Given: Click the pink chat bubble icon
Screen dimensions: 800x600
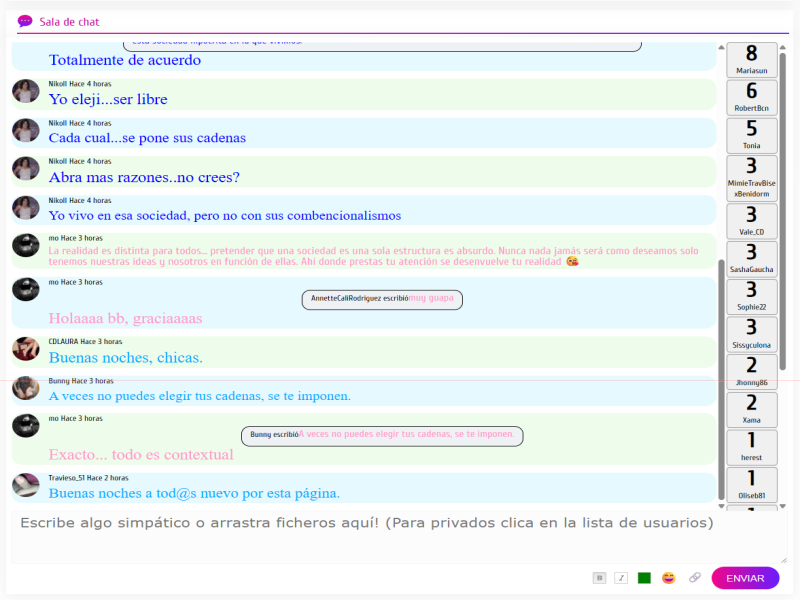Looking at the screenshot, I should (25, 21).
